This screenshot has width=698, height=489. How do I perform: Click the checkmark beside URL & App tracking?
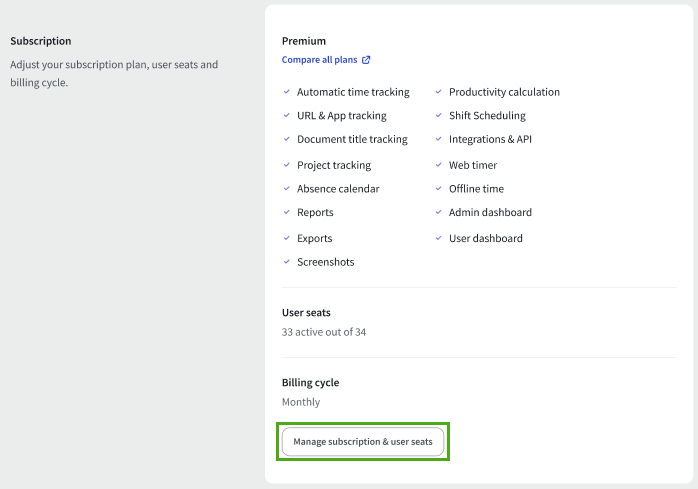[287, 116]
